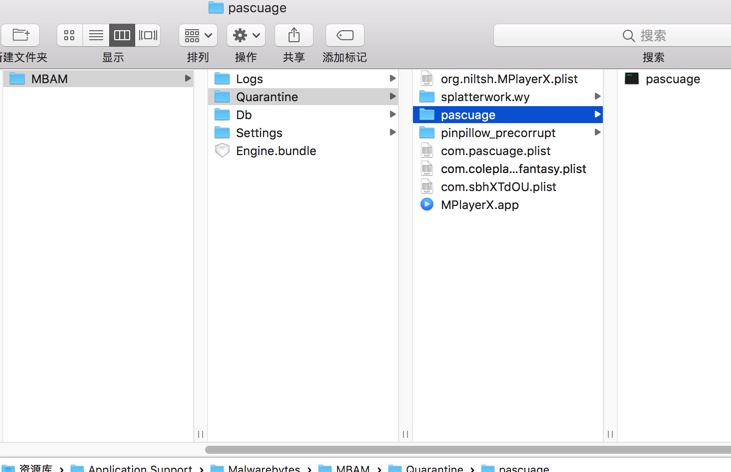Image resolution: width=731 pixels, height=472 pixels.
Task: Click the highlighted pascuage folder icon
Action: click(427, 115)
